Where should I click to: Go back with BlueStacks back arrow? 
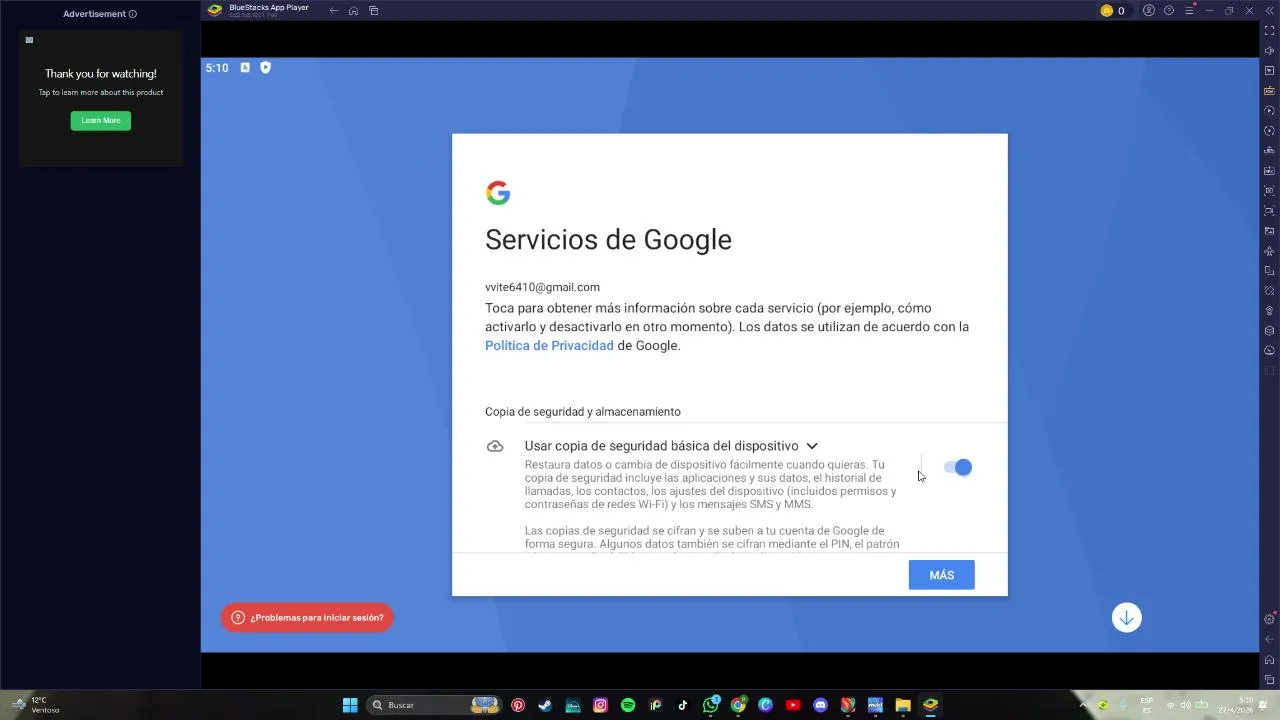[x=334, y=11]
